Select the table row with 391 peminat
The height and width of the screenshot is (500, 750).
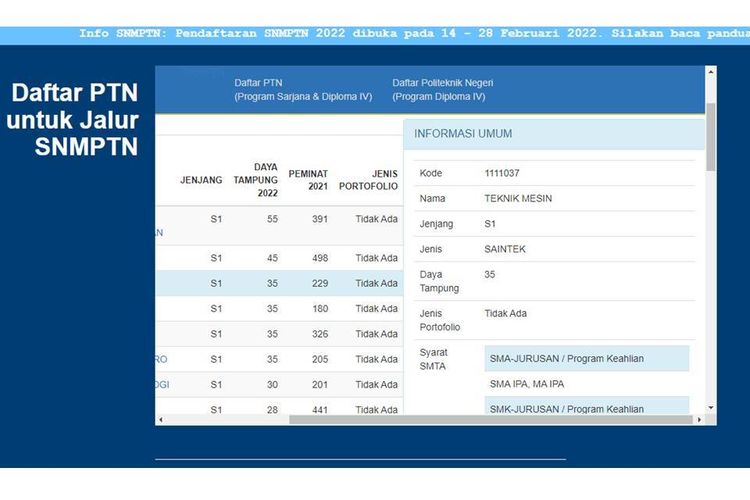(278, 220)
